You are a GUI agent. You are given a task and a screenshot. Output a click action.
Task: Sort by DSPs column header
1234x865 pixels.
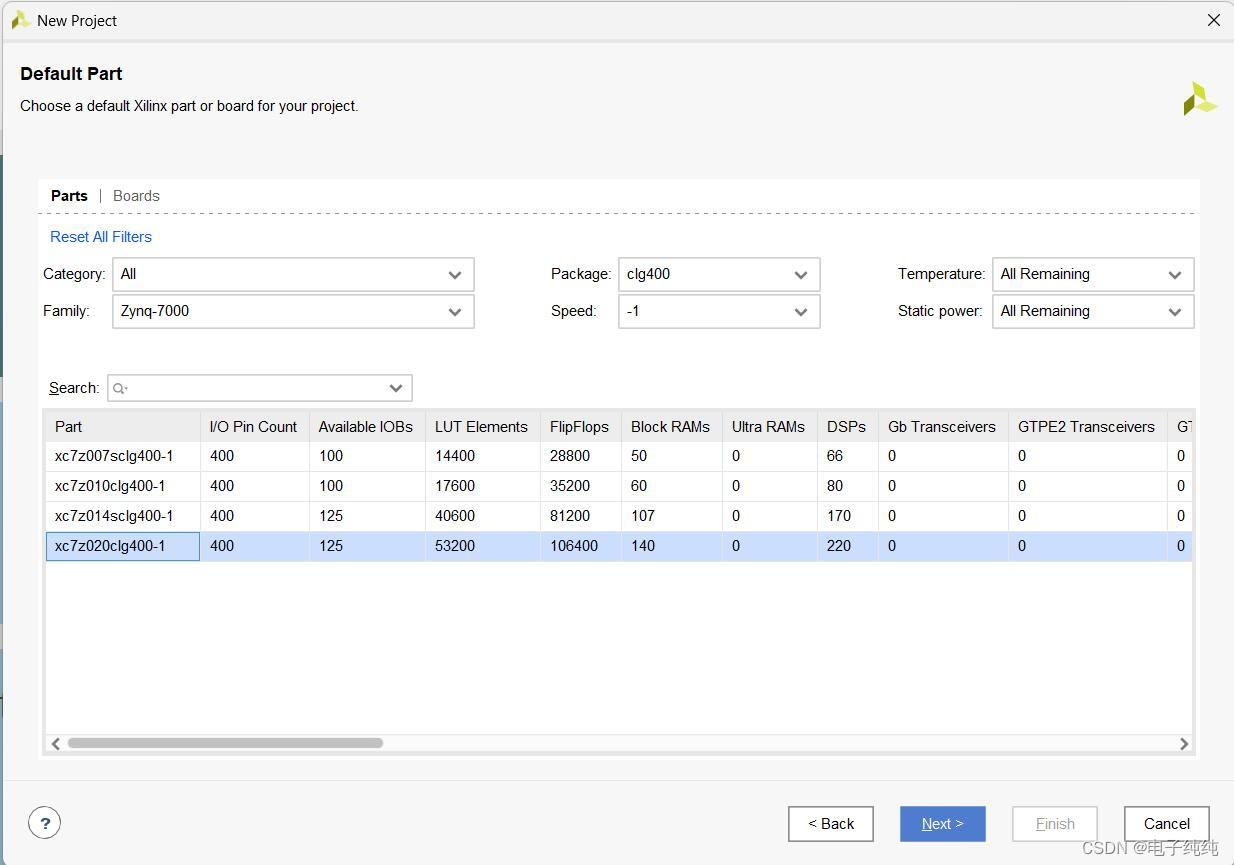pyautogui.click(x=848, y=427)
